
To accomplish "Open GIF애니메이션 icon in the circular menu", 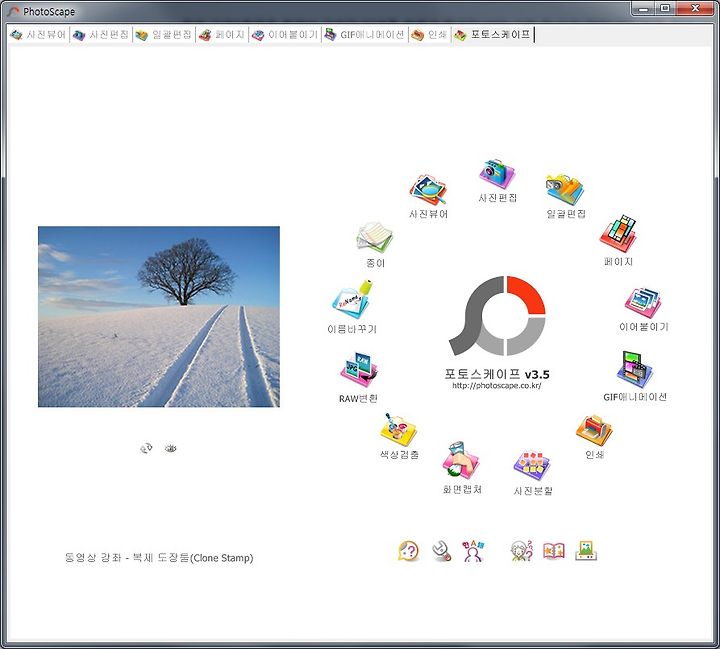I will [x=635, y=370].
